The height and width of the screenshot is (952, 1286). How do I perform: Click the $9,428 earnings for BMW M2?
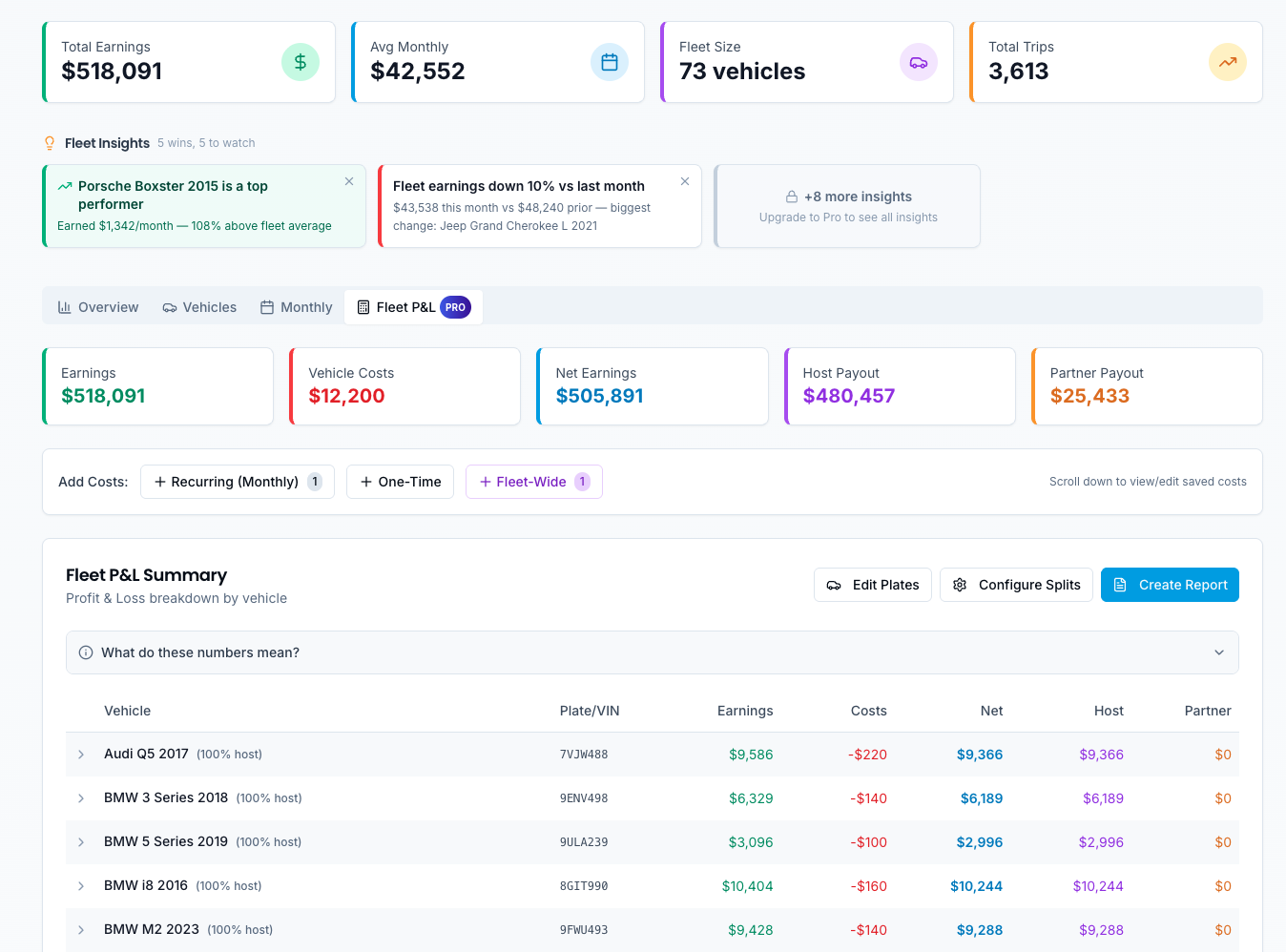point(751,930)
